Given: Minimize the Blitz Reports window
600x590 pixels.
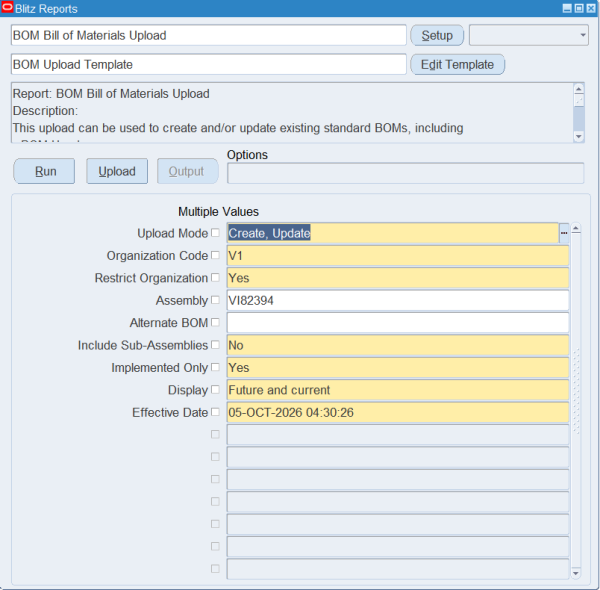Looking at the screenshot, I should (567, 8).
